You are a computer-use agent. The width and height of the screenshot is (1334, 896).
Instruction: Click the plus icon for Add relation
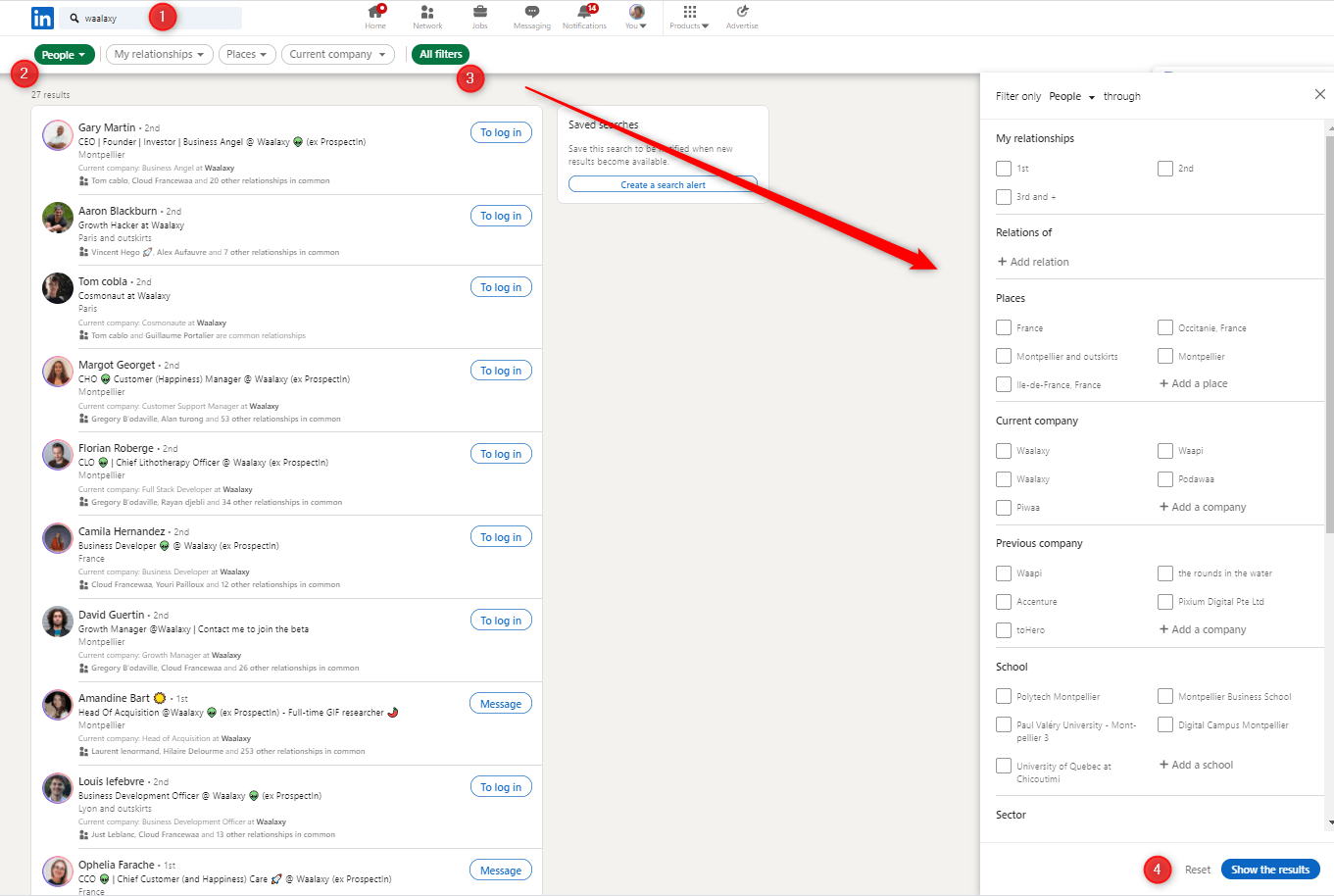1002,262
